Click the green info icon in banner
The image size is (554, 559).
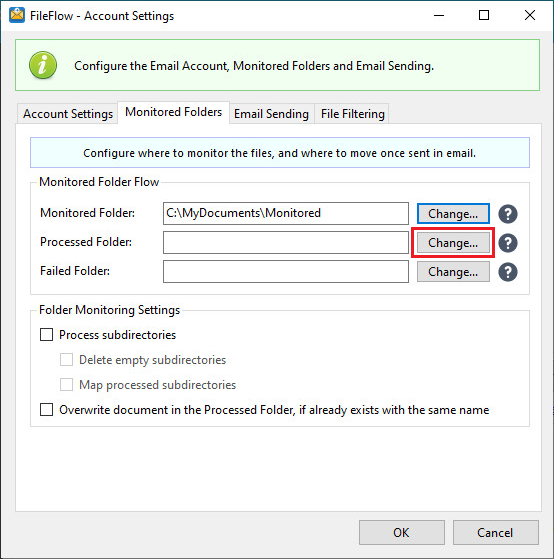[x=43, y=65]
